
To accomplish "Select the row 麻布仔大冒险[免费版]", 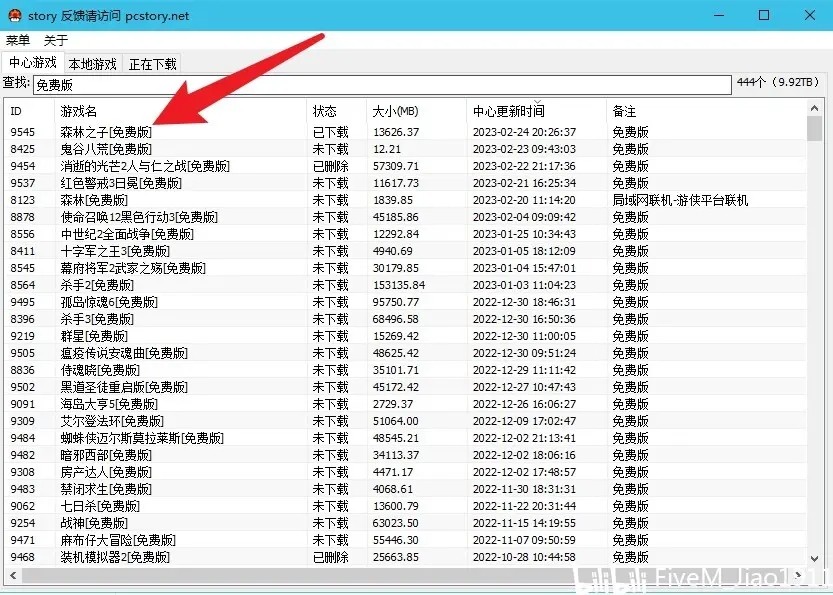I will coord(405,540).
